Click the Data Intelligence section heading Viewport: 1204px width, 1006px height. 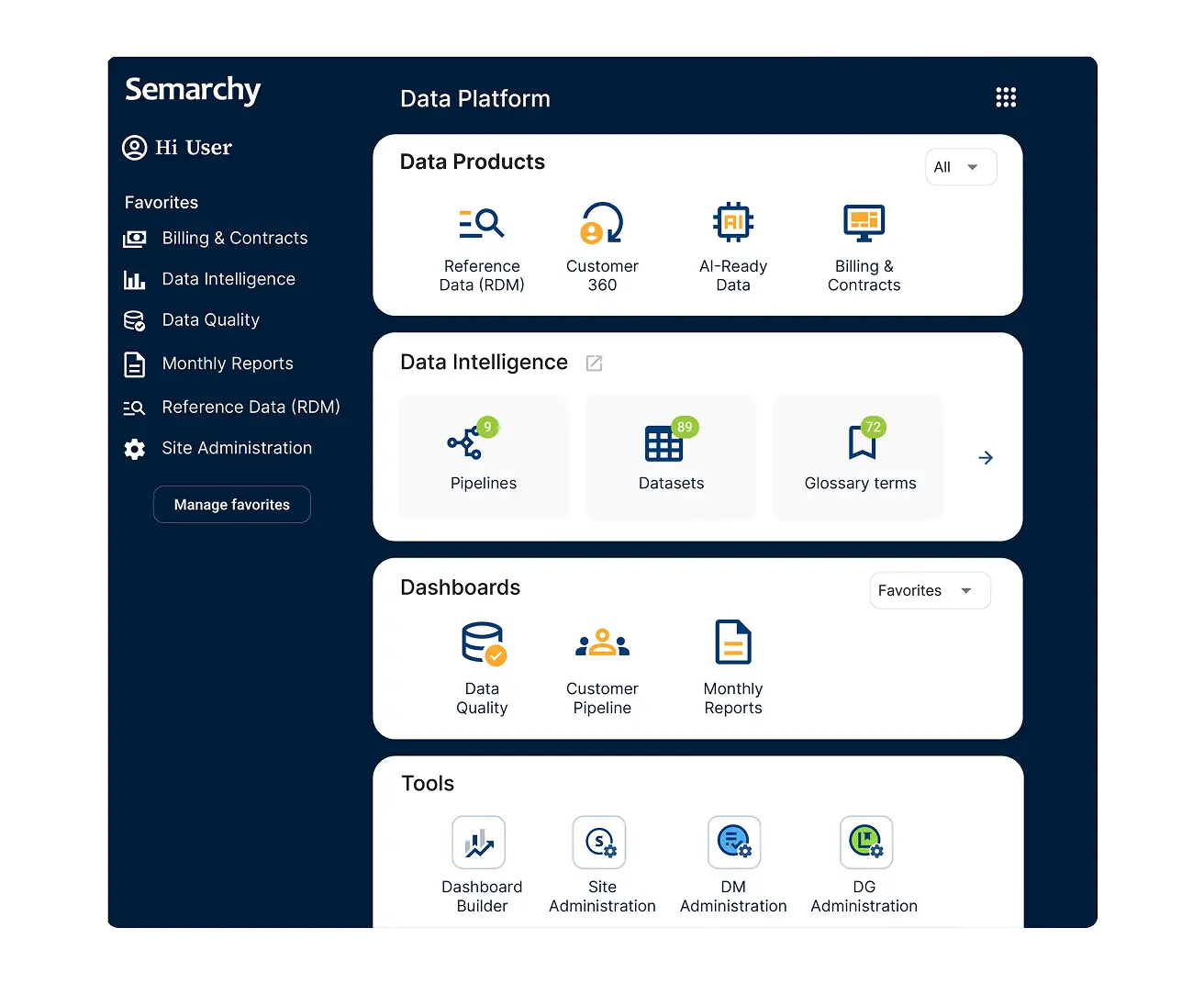[x=484, y=363]
